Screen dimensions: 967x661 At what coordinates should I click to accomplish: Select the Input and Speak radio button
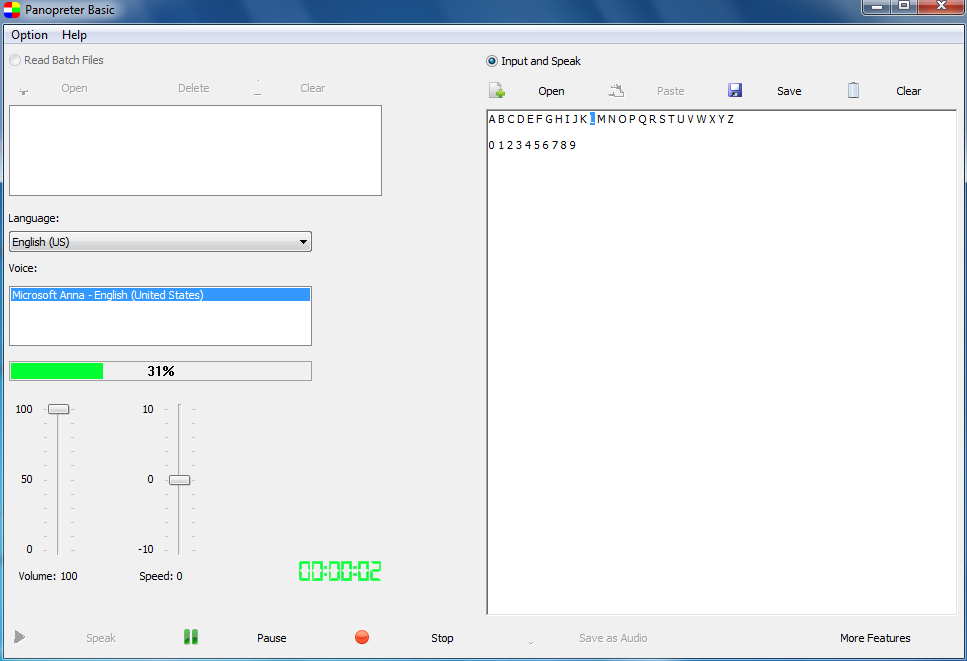[492, 61]
